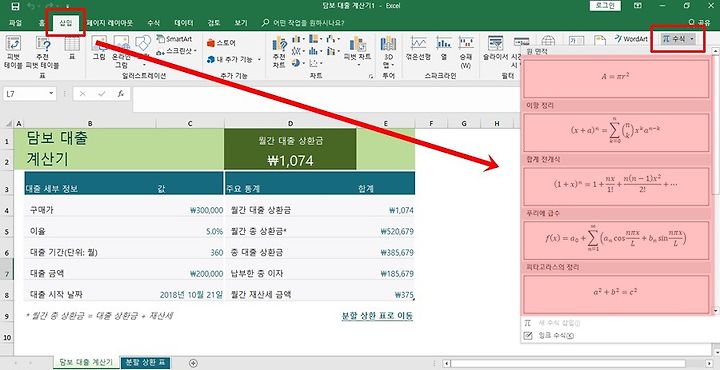Add a 열 column sparkline
Viewport: 720px width, 370px height.
pyautogui.click(x=444, y=48)
